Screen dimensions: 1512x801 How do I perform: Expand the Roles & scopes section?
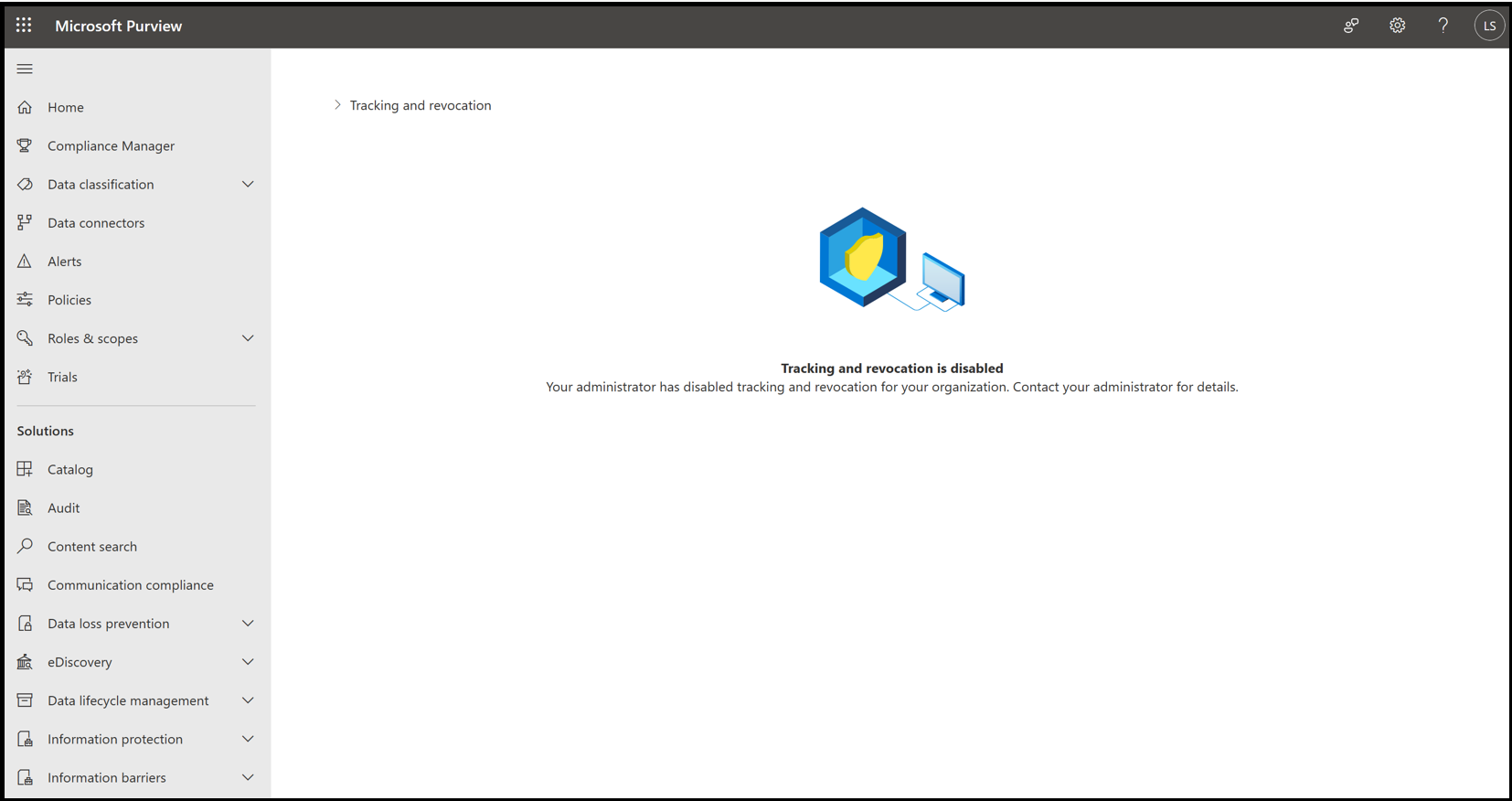coord(248,338)
